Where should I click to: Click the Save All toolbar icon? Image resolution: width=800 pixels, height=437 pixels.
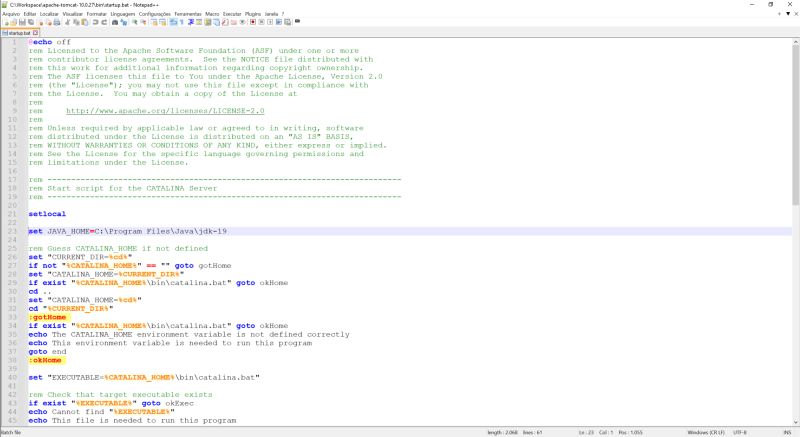pyautogui.click(x=31, y=22)
